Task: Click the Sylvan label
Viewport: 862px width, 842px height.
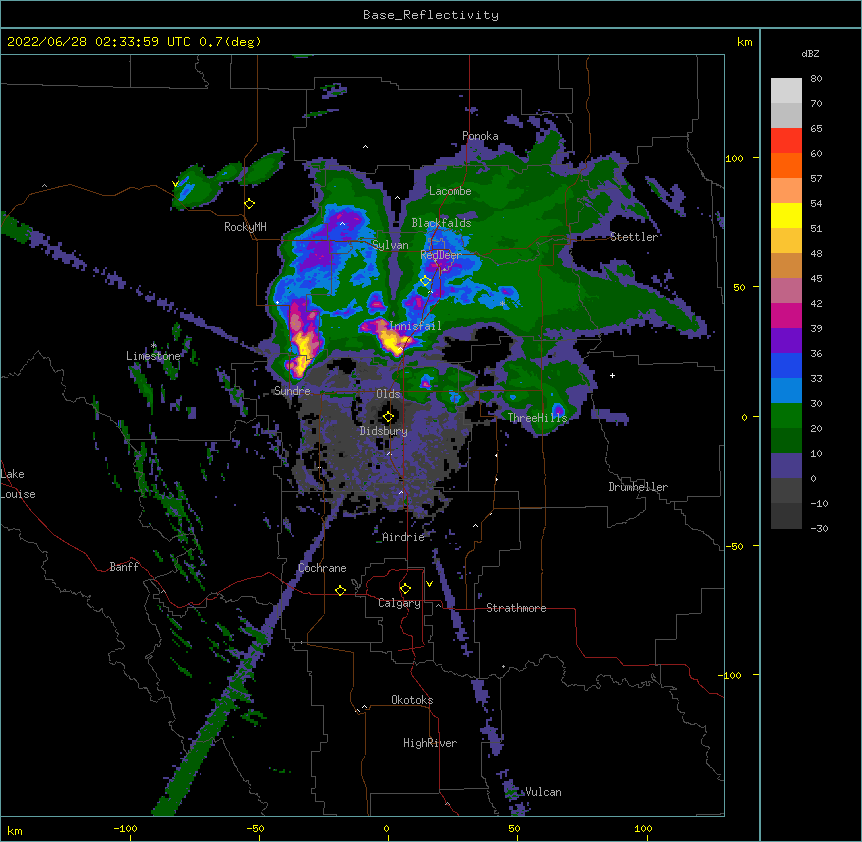Action: click(390, 245)
